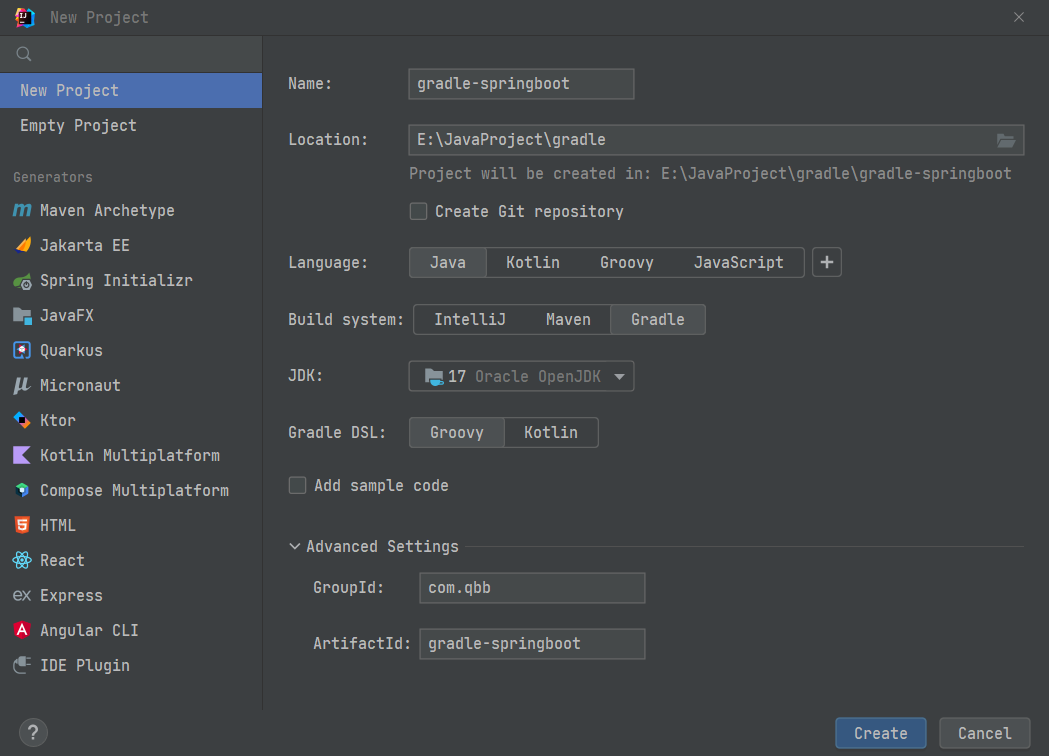This screenshot has width=1049, height=756.
Task: Select the Ktor generator icon
Action: (x=22, y=420)
